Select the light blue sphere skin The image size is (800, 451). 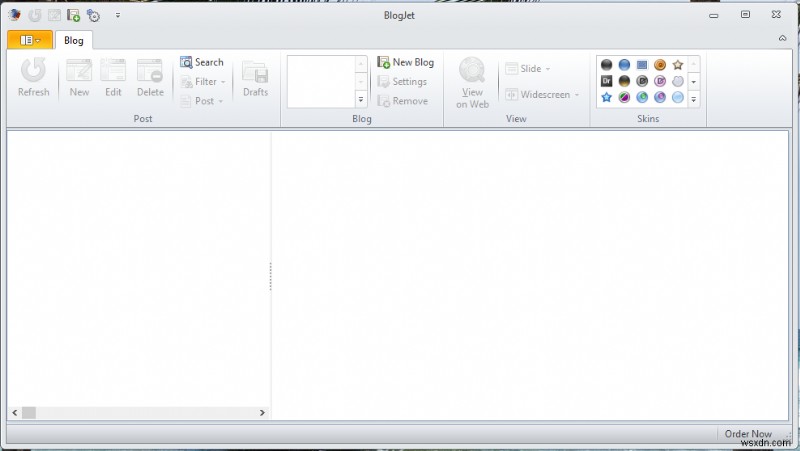click(x=678, y=97)
